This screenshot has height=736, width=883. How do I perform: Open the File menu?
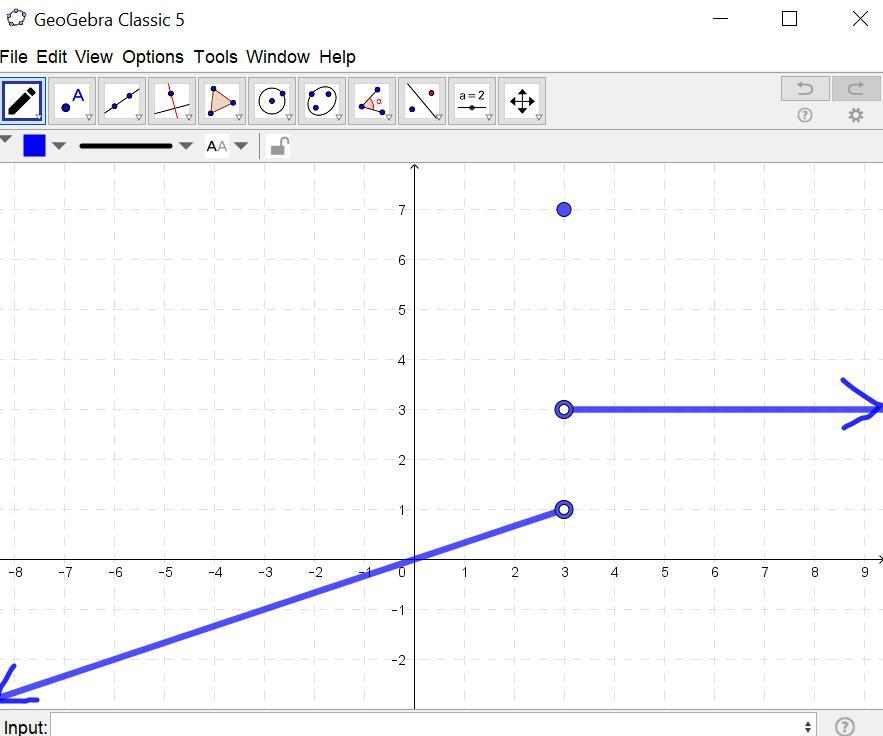tap(14, 57)
